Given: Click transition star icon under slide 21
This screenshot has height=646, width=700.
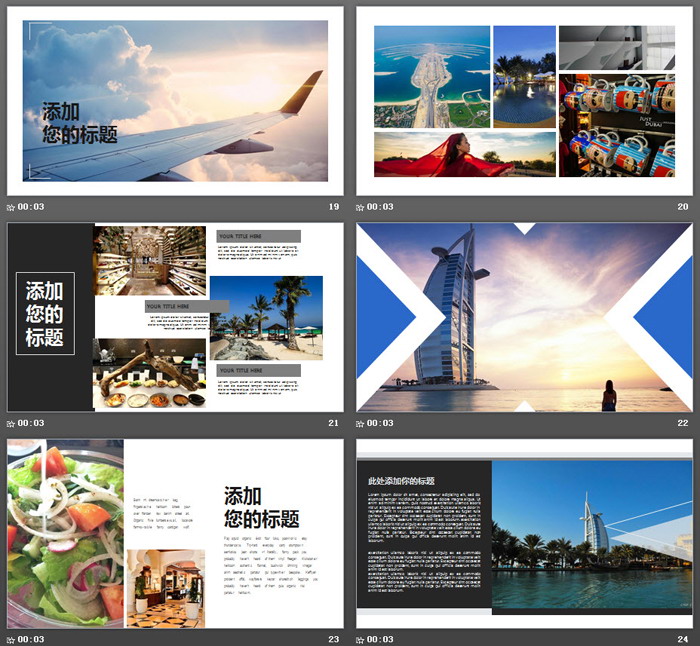Looking at the screenshot, I should coord(11,423).
